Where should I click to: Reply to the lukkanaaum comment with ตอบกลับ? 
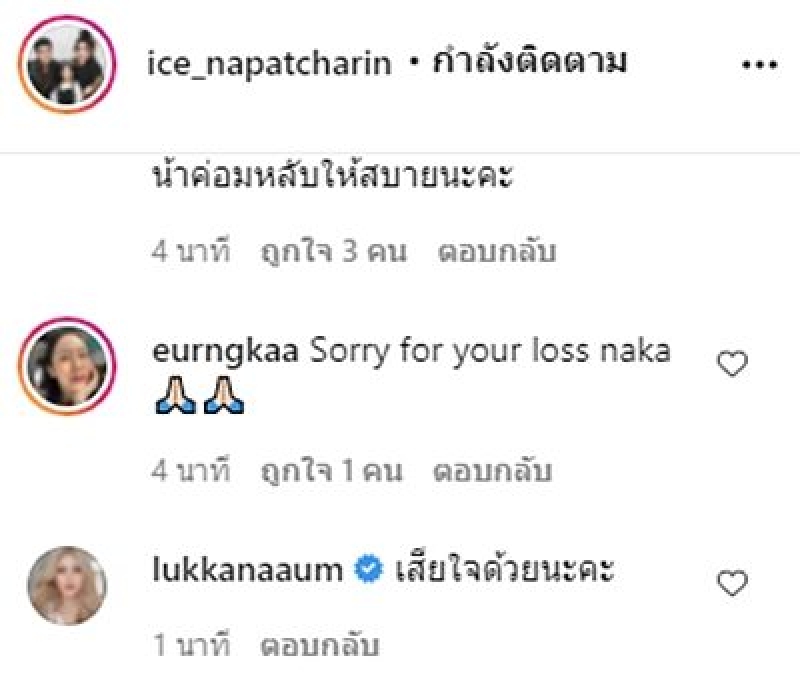point(320,645)
